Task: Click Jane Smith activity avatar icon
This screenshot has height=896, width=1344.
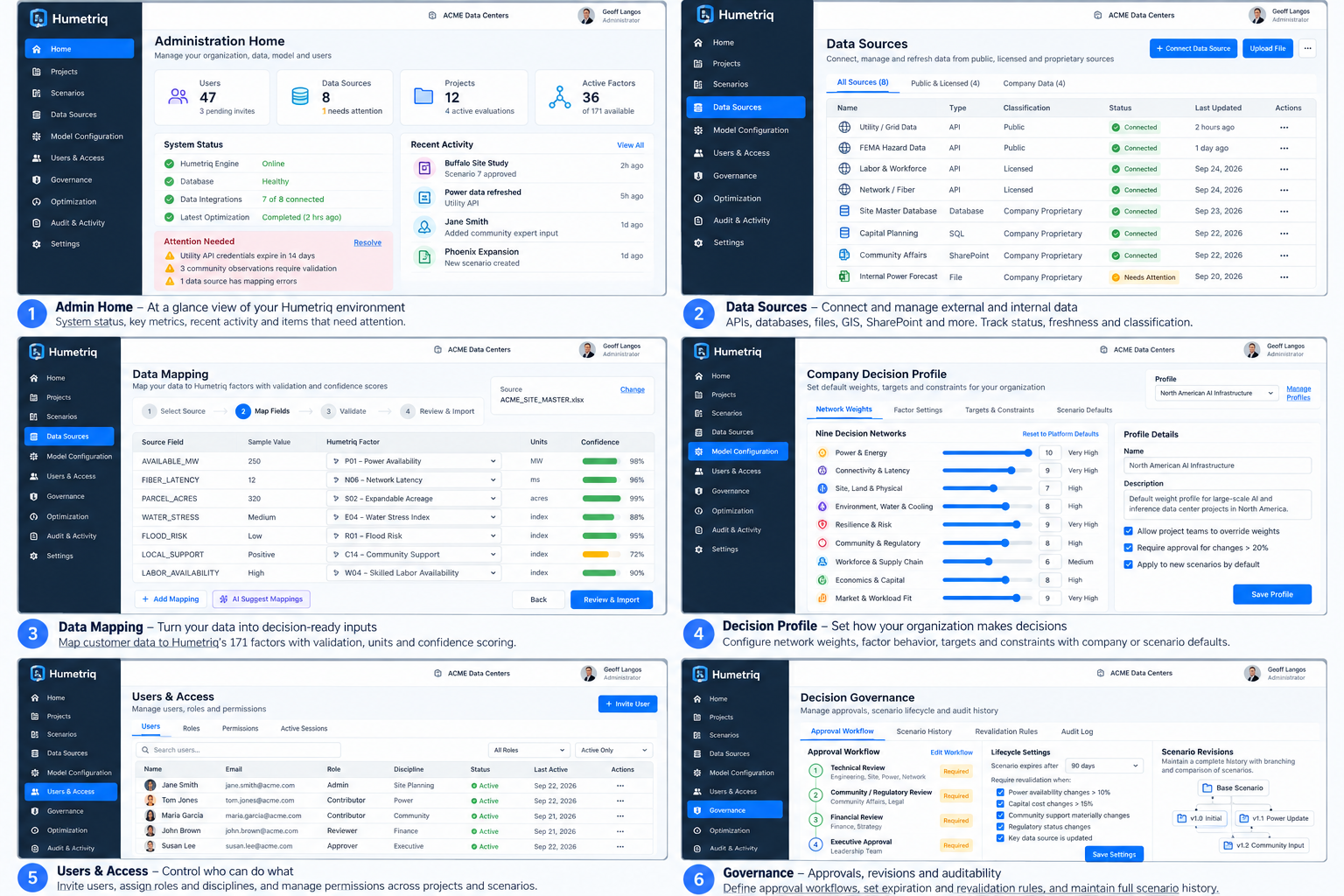Action: [424, 227]
